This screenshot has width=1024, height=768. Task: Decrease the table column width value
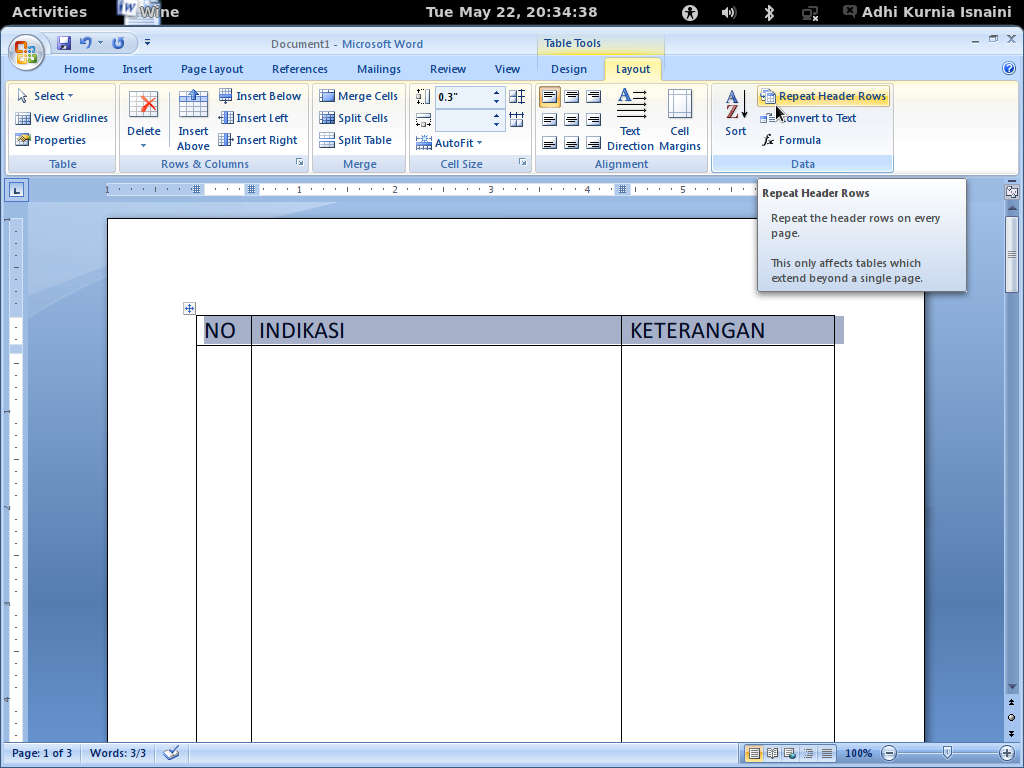[x=496, y=125]
